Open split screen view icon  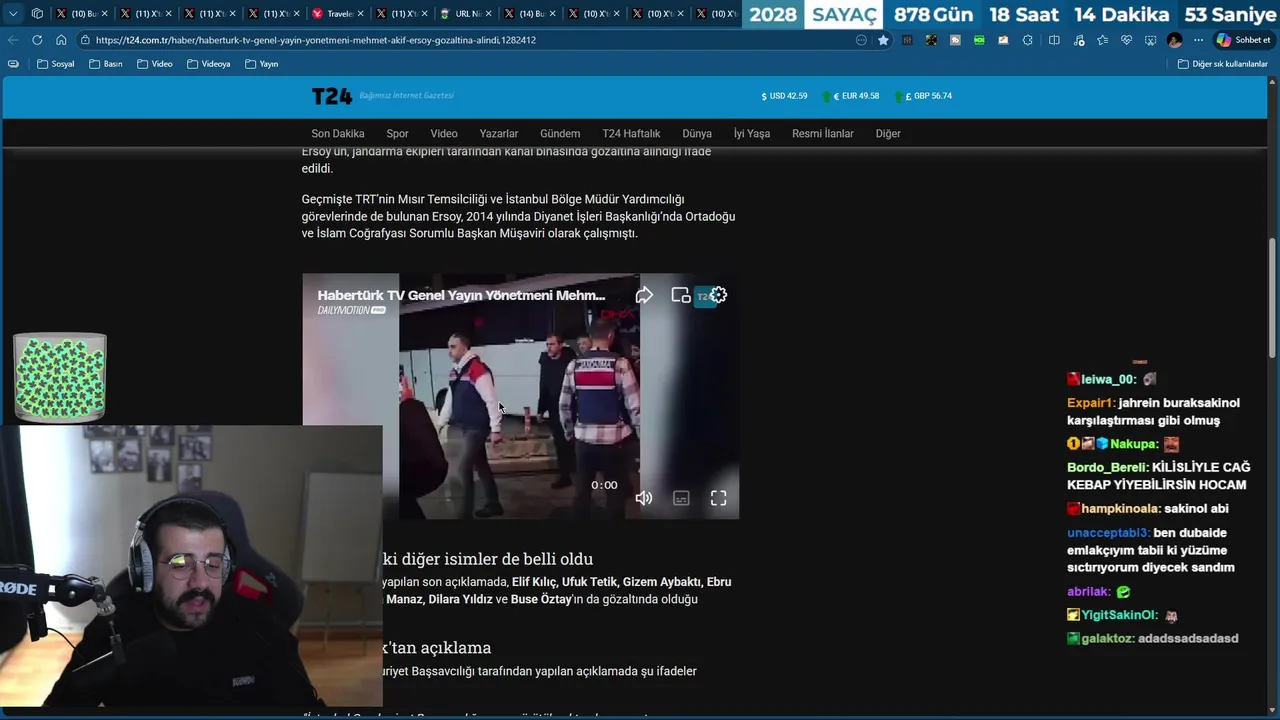click(x=1054, y=40)
